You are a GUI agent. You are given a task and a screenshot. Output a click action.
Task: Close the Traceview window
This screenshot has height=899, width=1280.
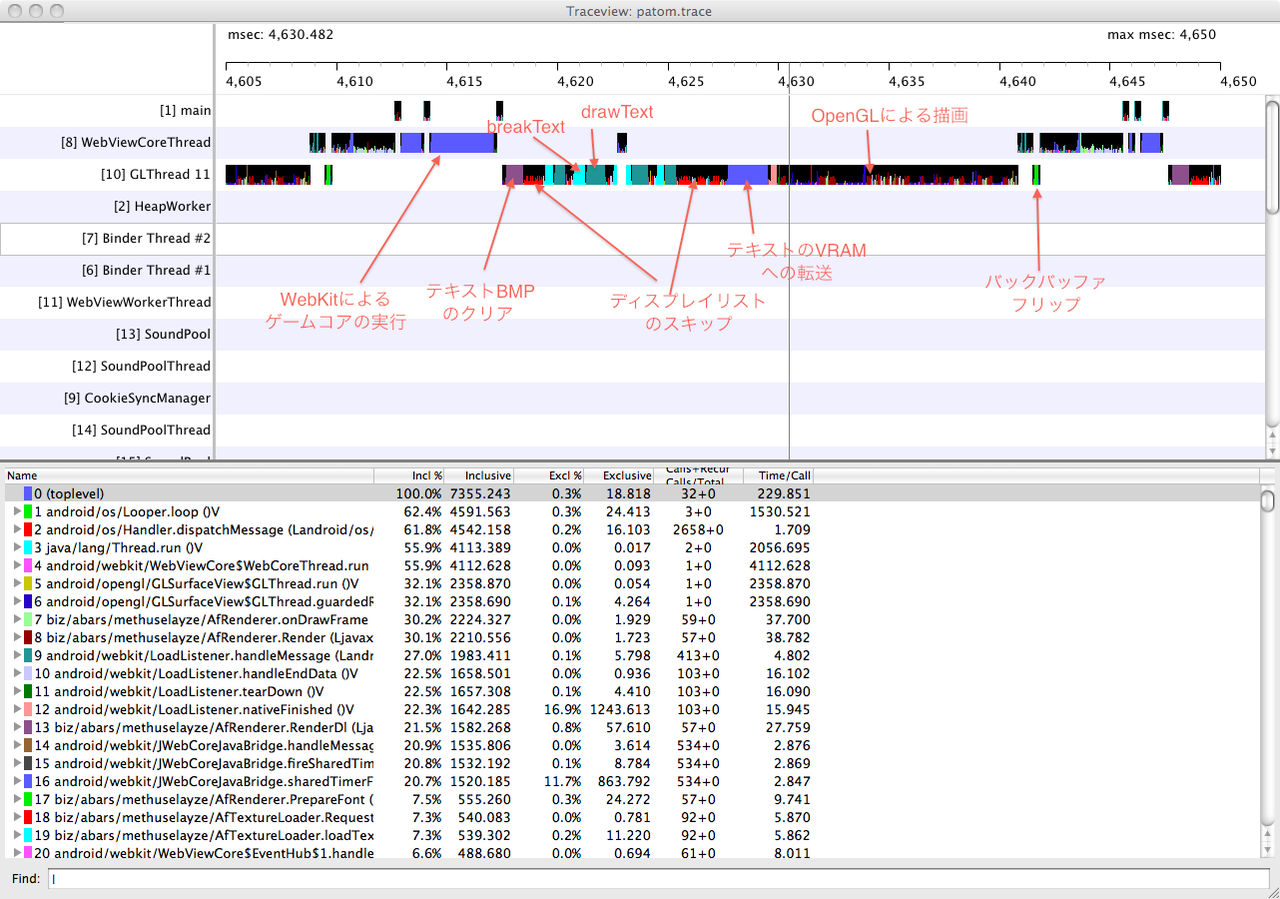13,11
